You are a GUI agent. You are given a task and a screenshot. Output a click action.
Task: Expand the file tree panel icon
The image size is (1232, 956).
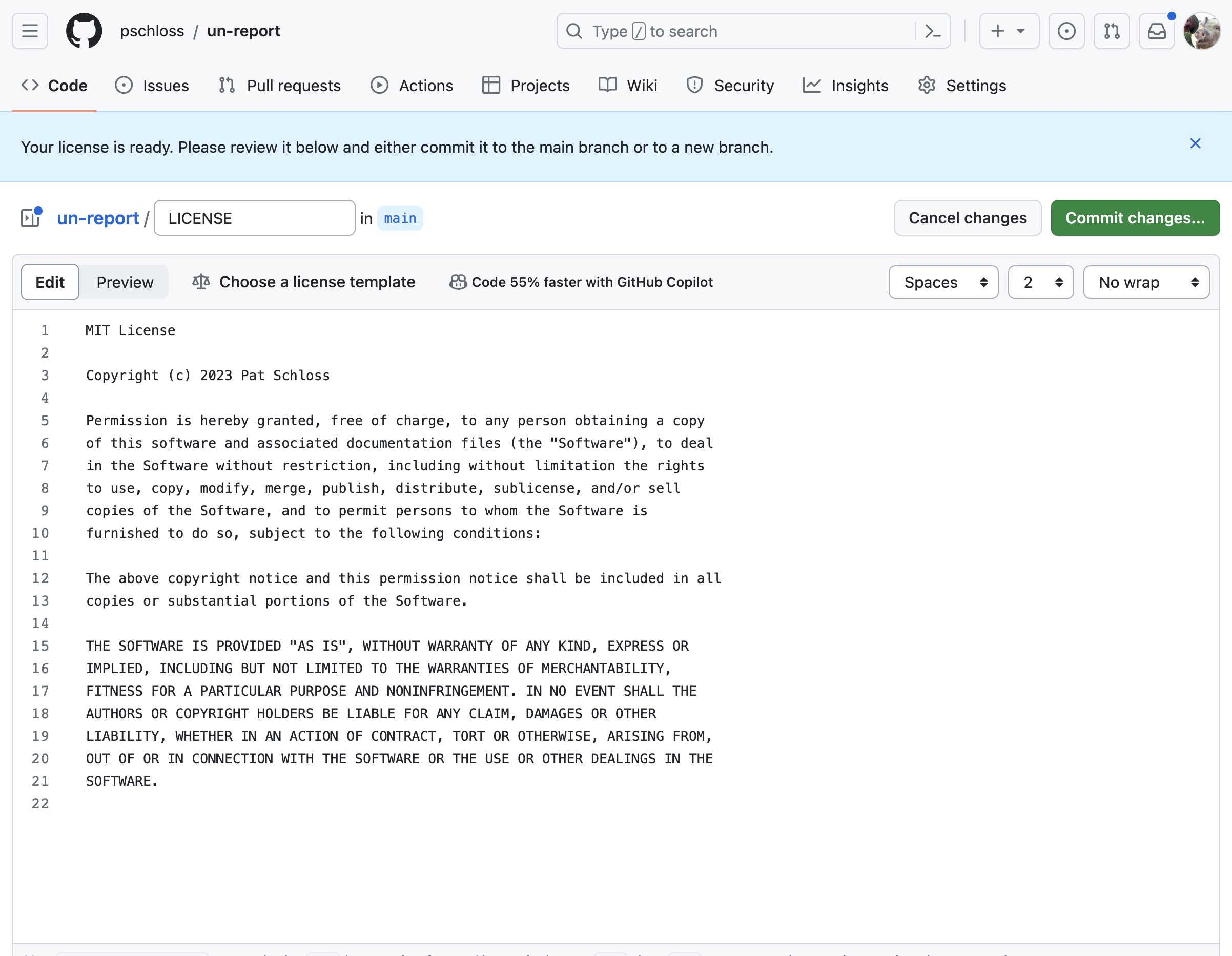[x=30, y=218]
